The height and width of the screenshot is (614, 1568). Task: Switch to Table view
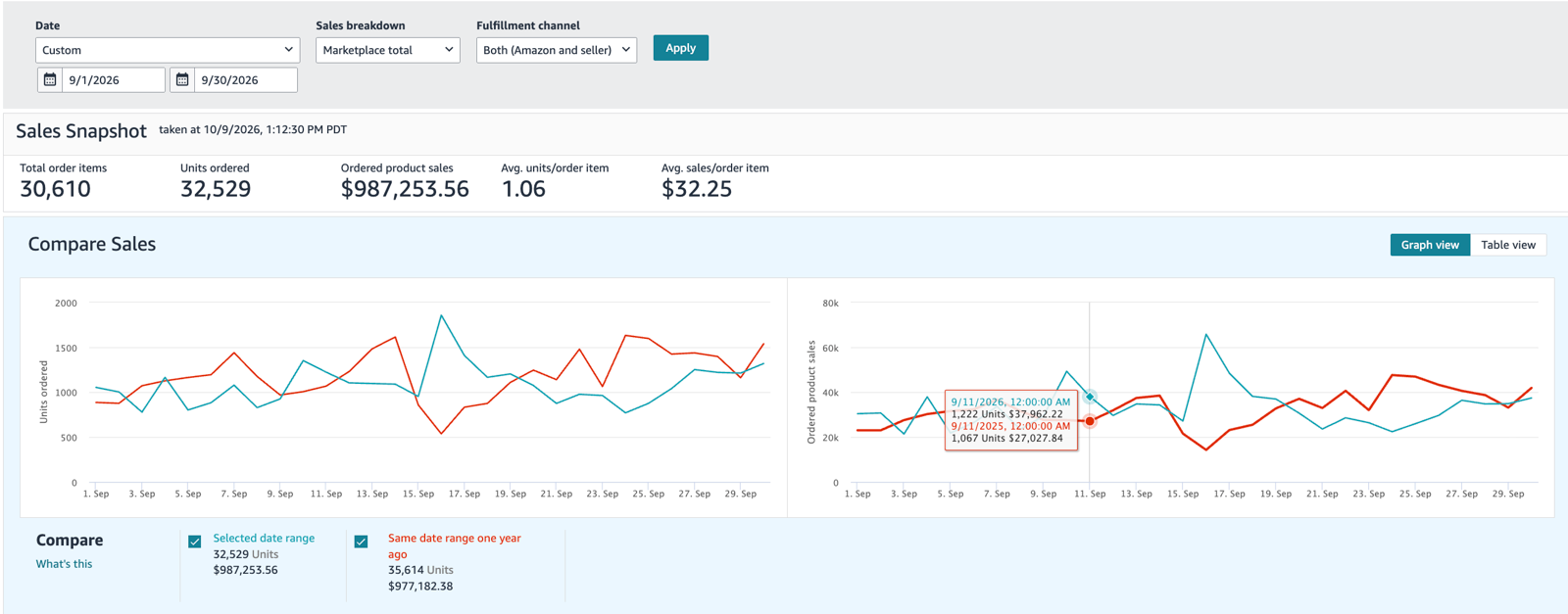pyautogui.click(x=1508, y=245)
